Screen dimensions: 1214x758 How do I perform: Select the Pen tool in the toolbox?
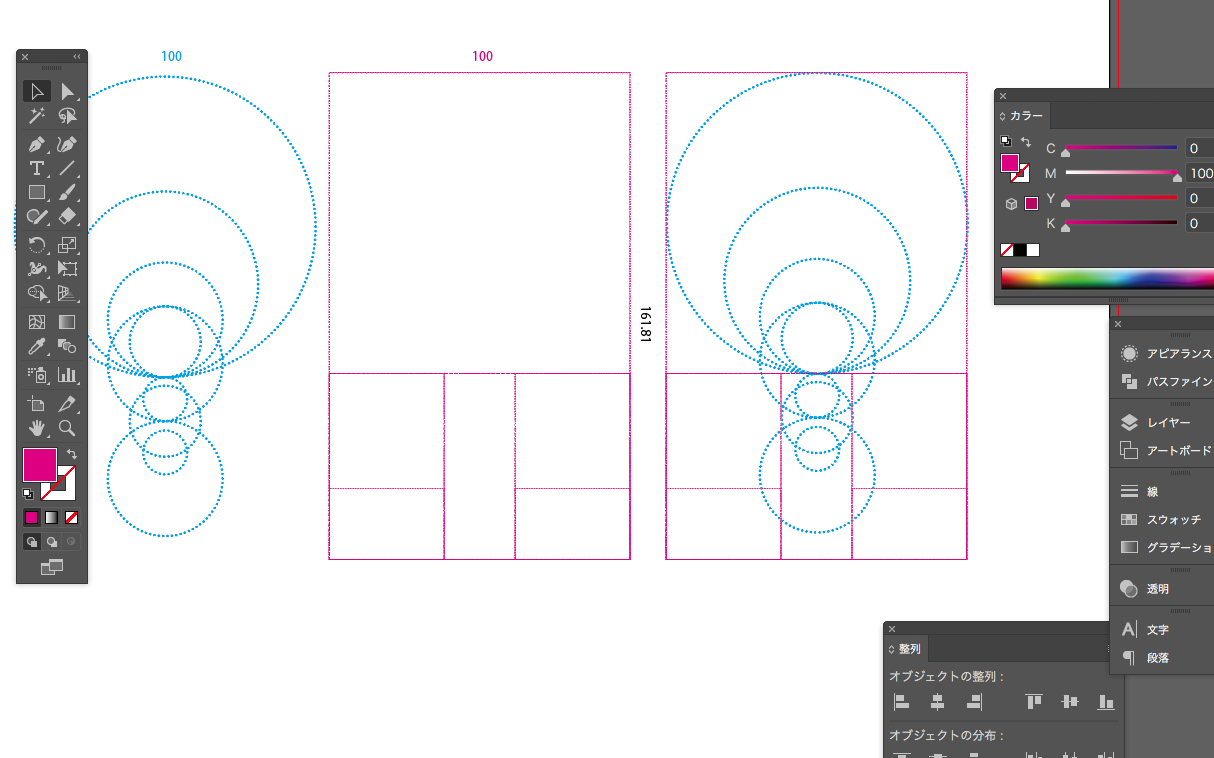37,144
